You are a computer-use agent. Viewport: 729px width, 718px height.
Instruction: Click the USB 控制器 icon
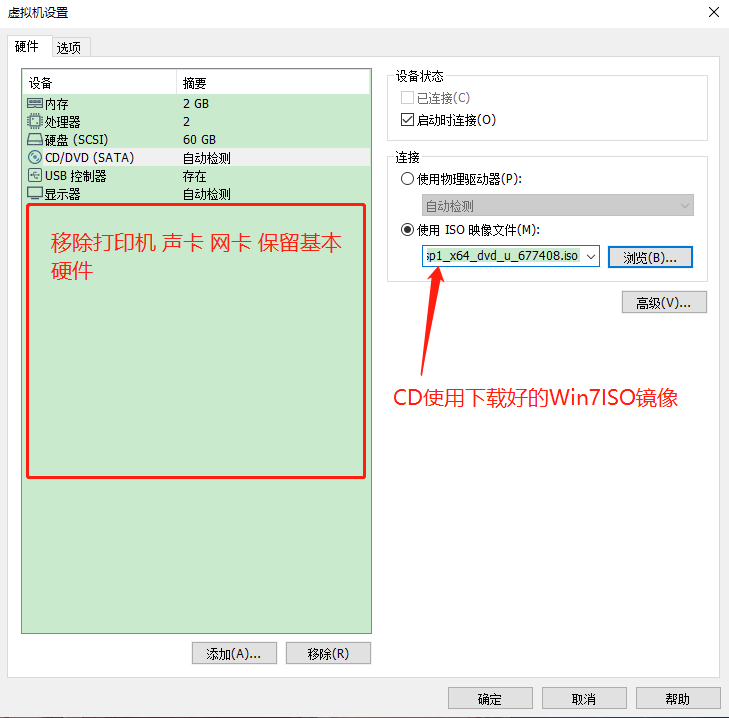pyautogui.click(x=35, y=175)
